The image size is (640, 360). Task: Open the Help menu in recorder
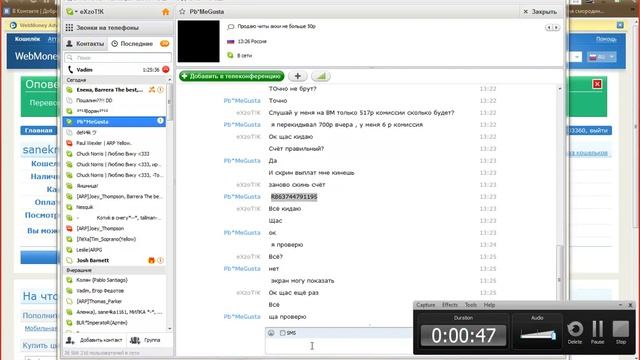489,305
